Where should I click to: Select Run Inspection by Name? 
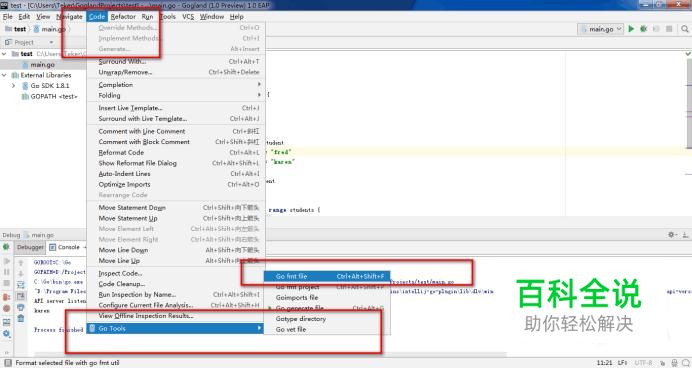click(x=176, y=295)
